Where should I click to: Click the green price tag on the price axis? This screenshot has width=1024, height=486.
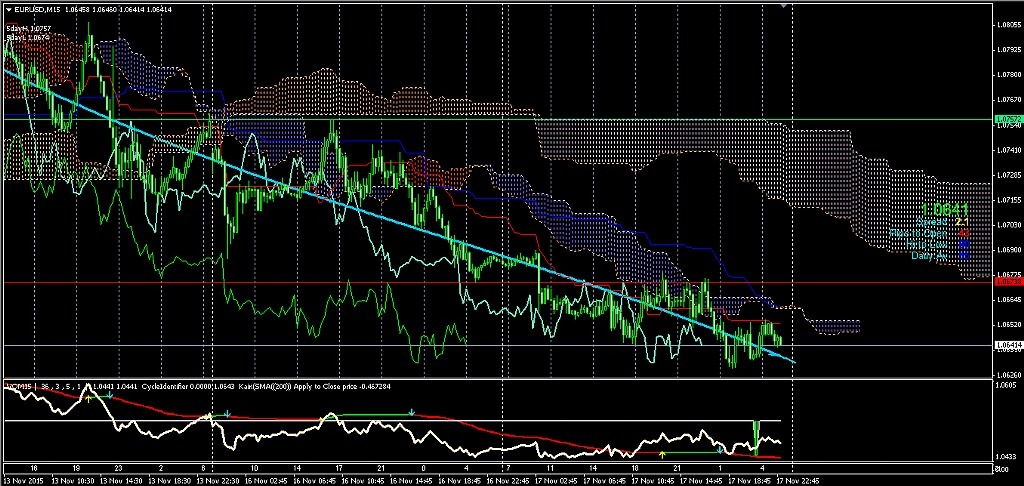pyautogui.click(x=1007, y=119)
